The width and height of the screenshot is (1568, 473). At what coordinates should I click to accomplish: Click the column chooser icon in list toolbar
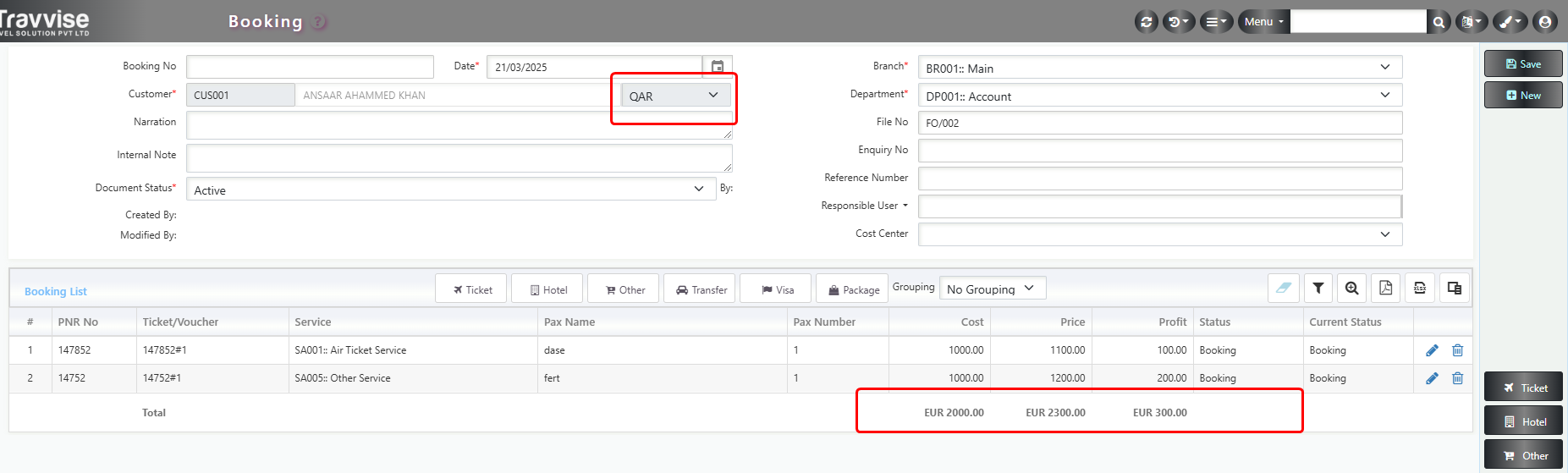[1455, 288]
